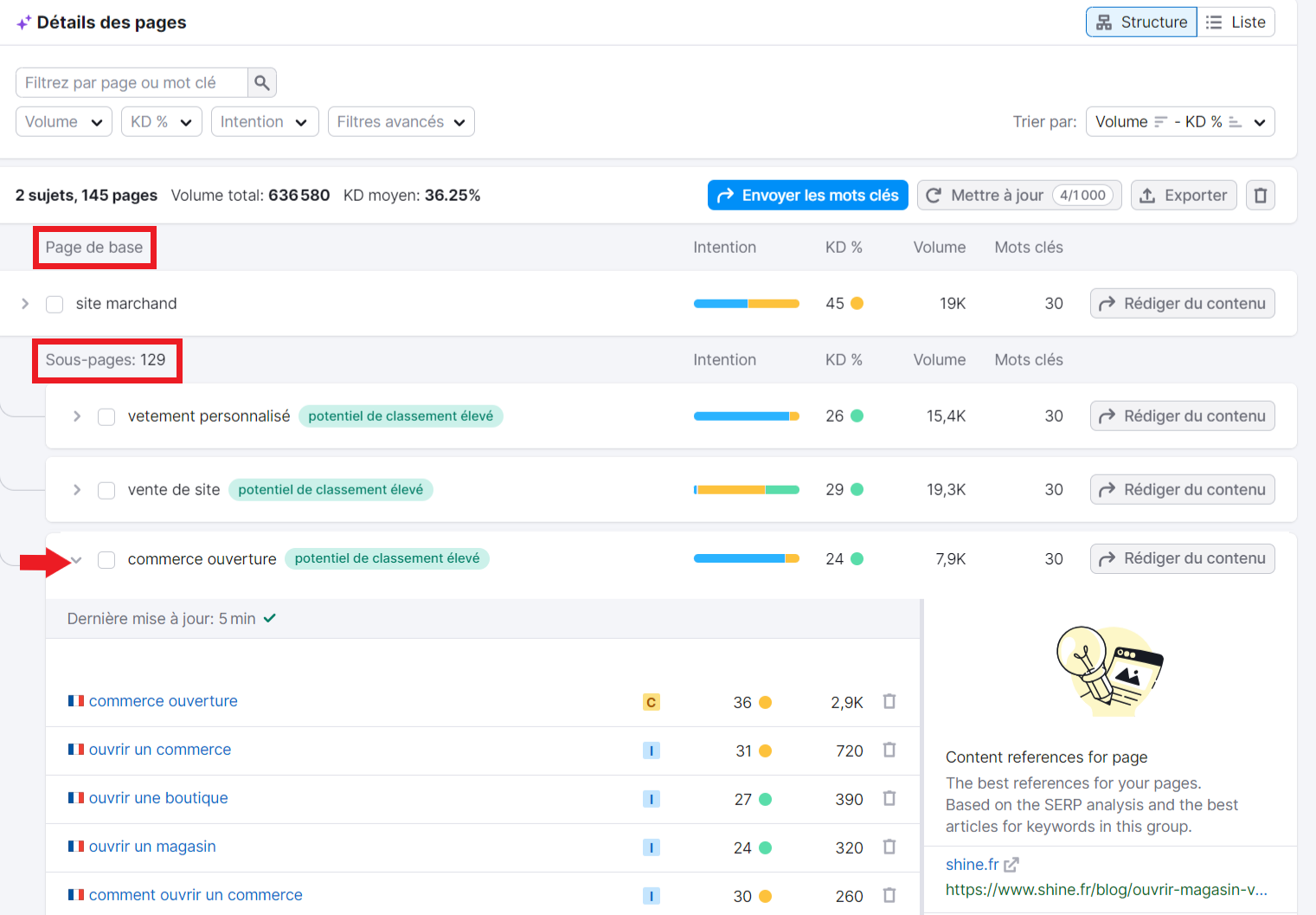Open the Filtres avancés dropdown
Image resolution: width=1316 pixels, height=915 pixels.
tap(401, 121)
